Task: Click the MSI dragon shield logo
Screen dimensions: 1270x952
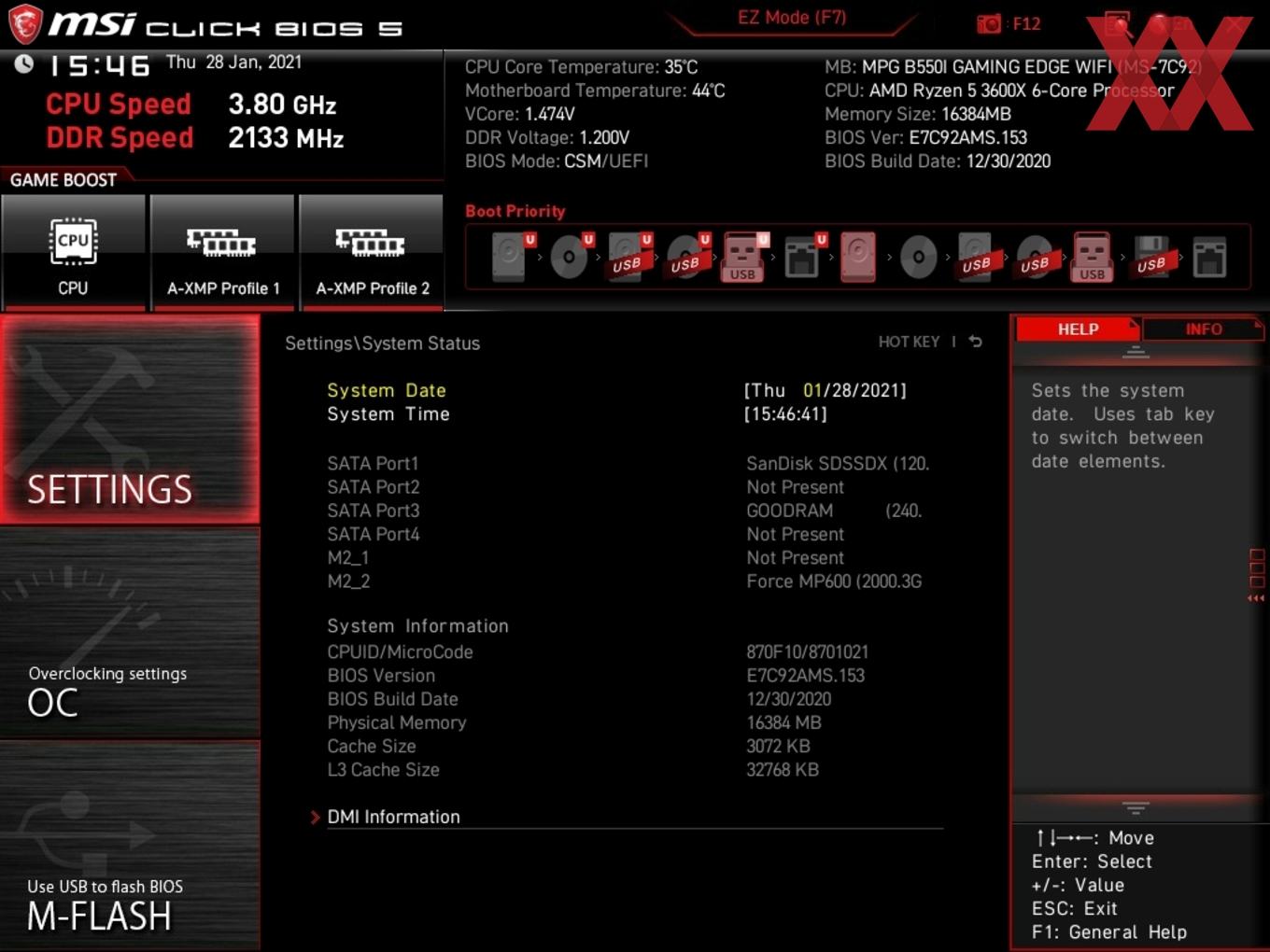Action: coord(25,24)
